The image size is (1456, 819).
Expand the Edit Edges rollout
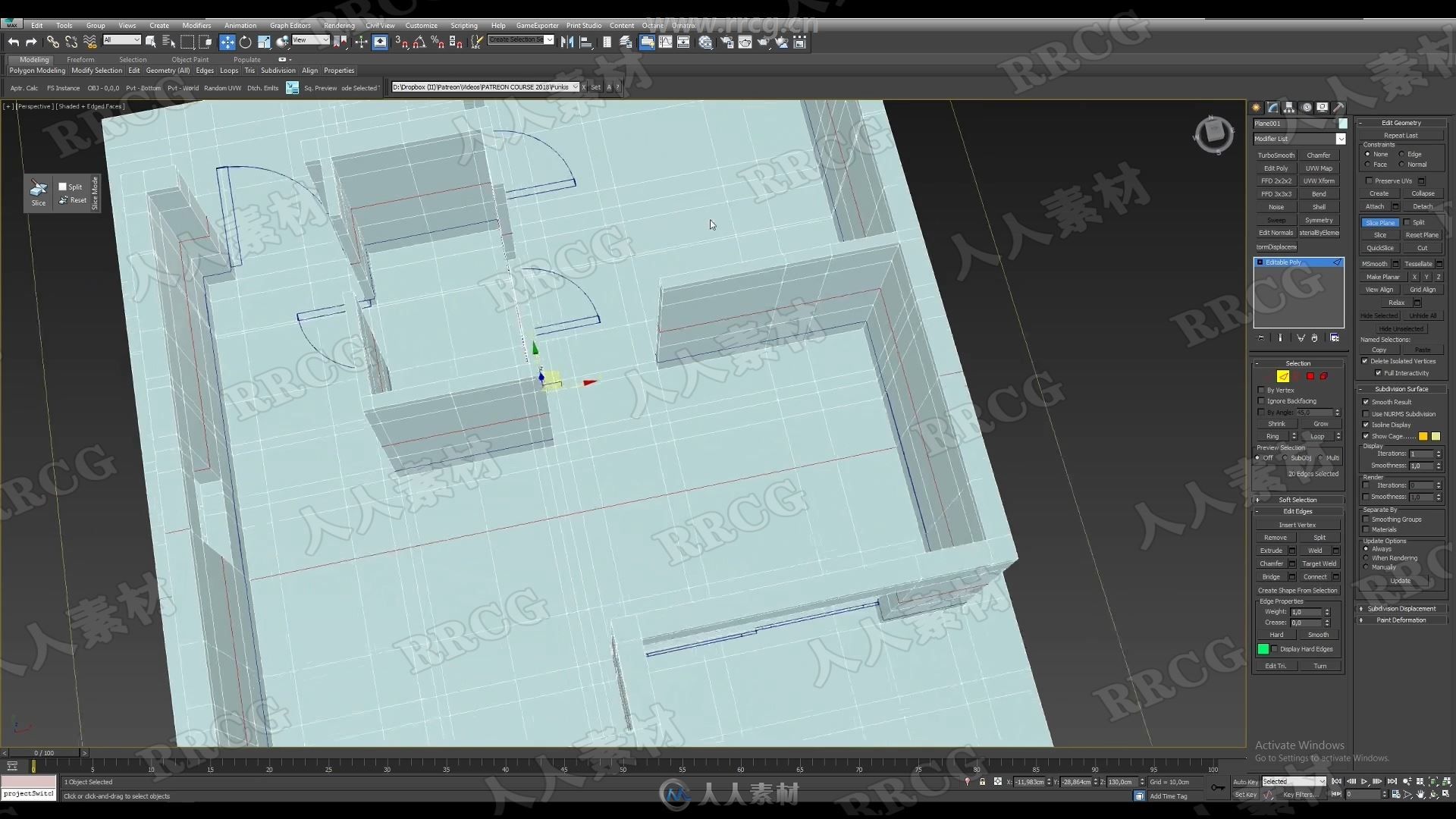point(1297,511)
